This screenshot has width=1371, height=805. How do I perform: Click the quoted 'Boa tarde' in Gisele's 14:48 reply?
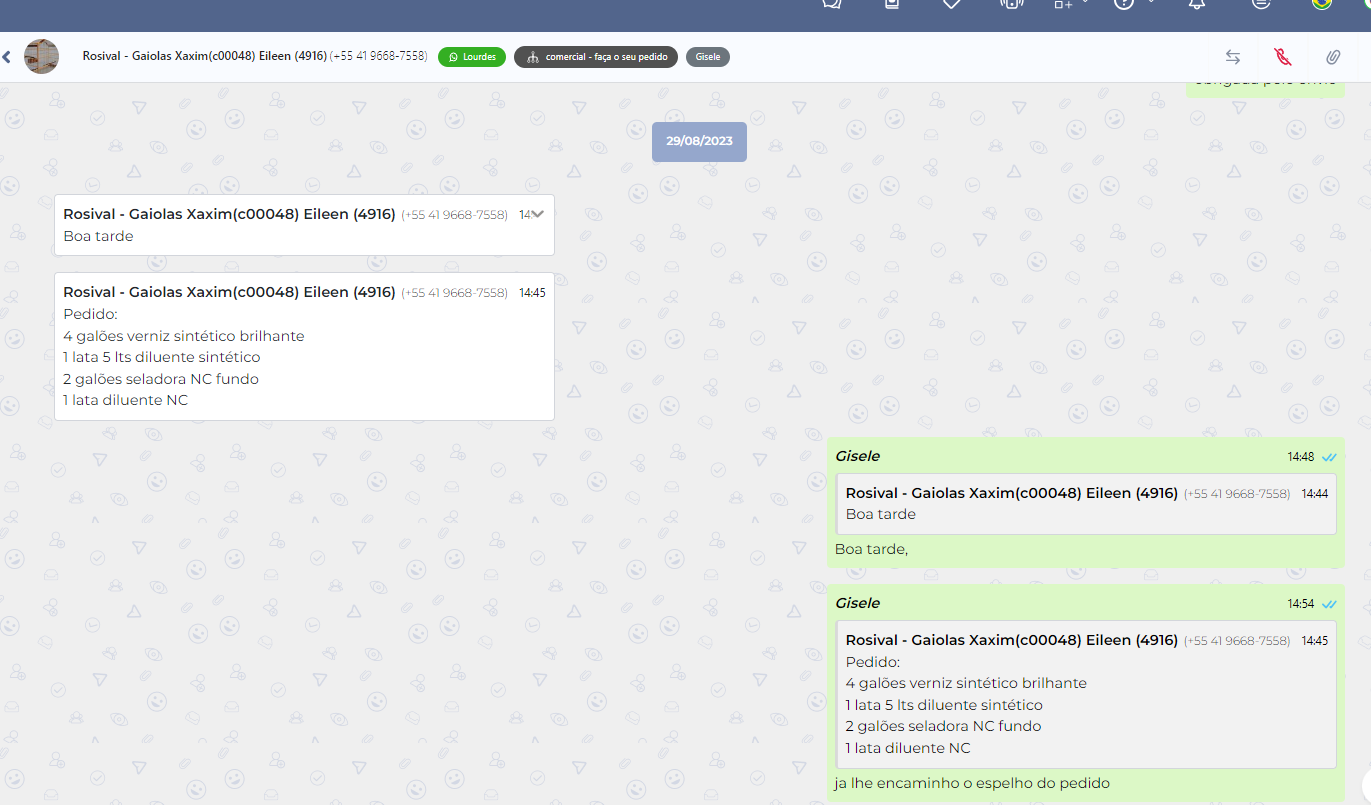1086,504
